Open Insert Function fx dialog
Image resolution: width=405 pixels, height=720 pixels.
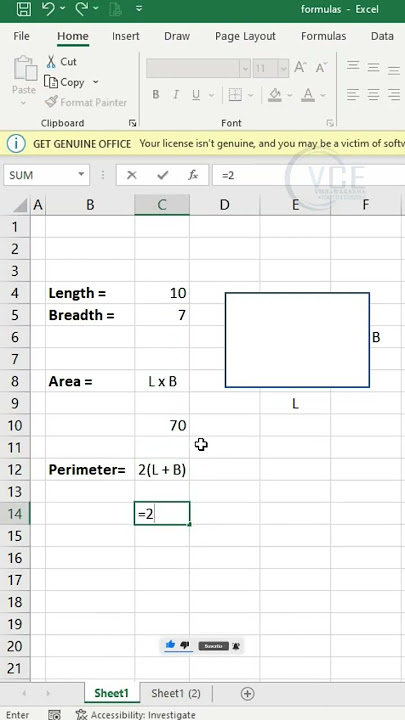pos(193,175)
